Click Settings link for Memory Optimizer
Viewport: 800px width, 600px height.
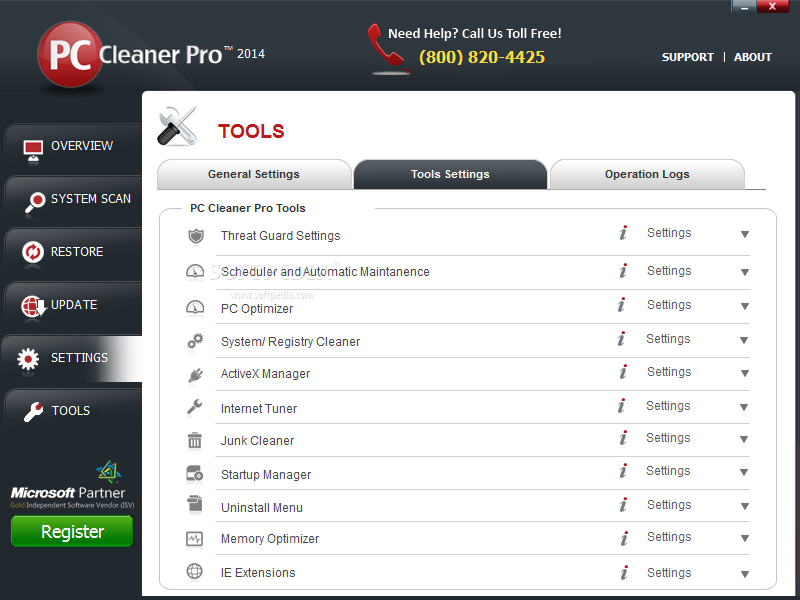click(669, 537)
